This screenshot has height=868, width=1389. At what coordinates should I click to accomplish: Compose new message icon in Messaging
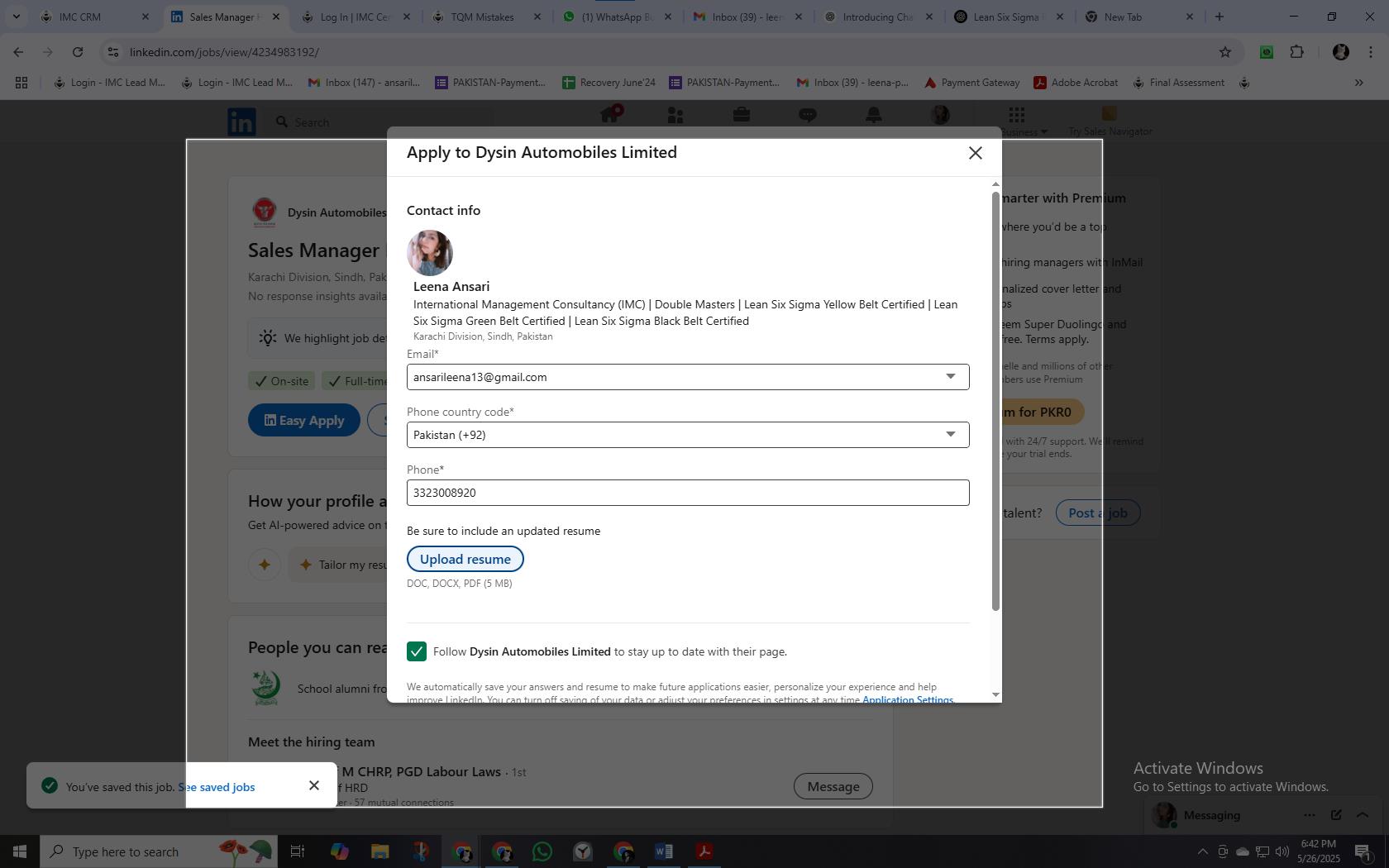click(x=1335, y=815)
